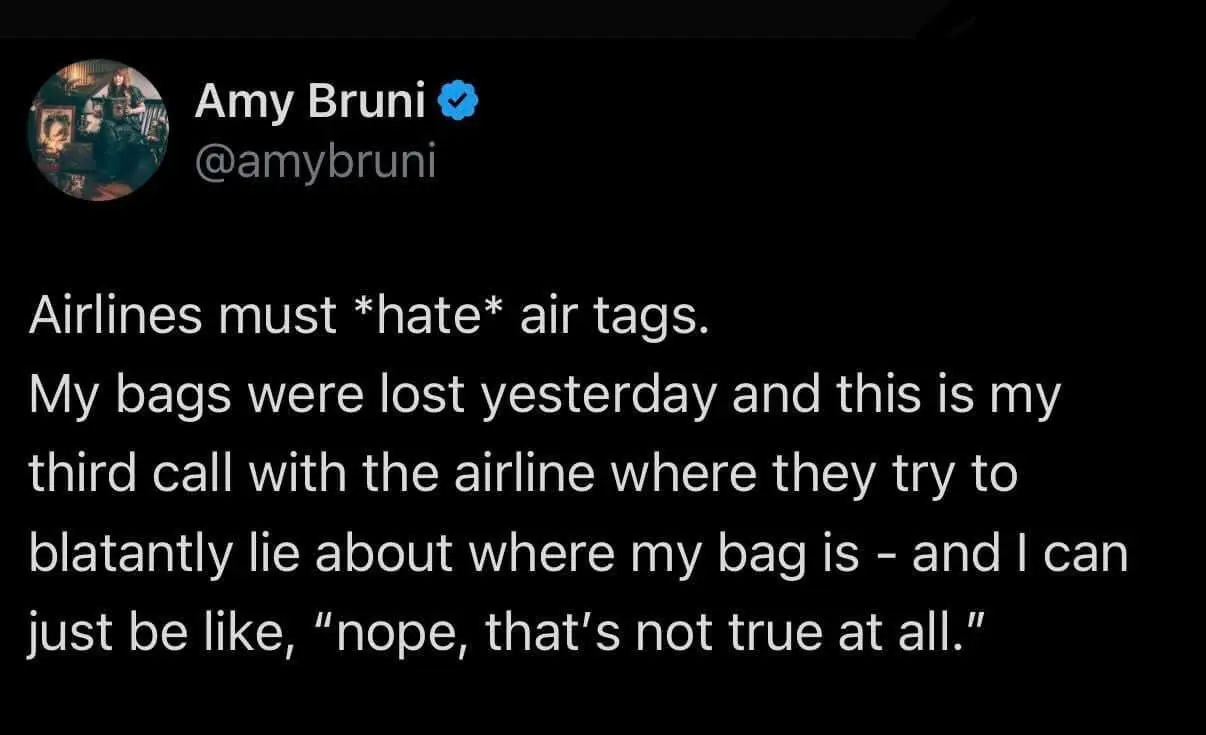Click Amy Bruni's profile picture
Screen dimensions: 1206x735
coord(97,130)
